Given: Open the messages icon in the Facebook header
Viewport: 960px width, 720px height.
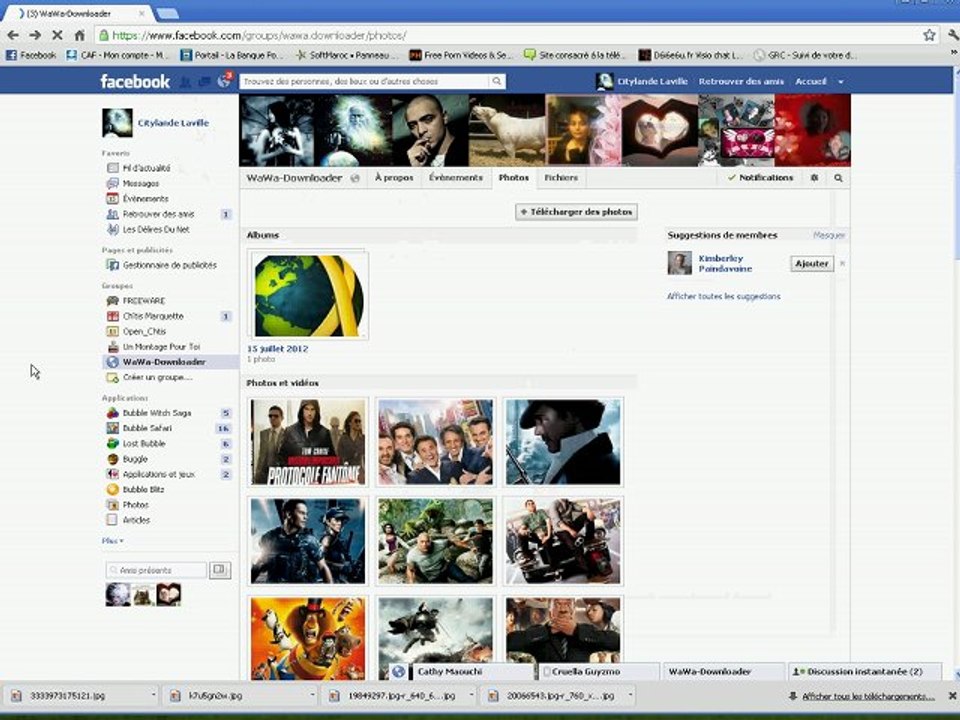Looking at the screenshot, I should pos(204,81).
